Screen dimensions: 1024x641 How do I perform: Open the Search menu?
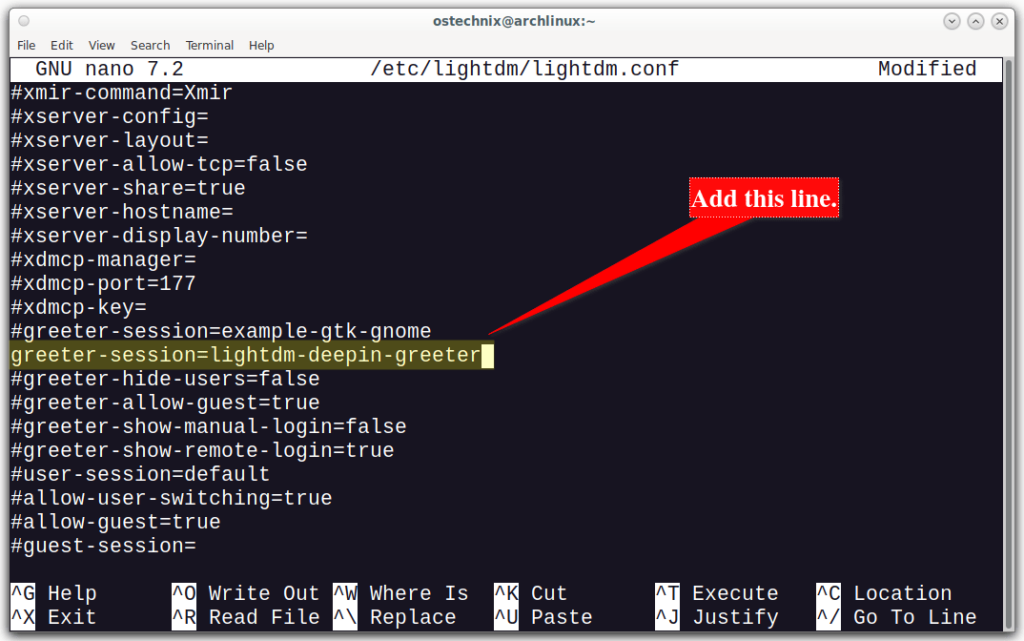pos(150,45)
